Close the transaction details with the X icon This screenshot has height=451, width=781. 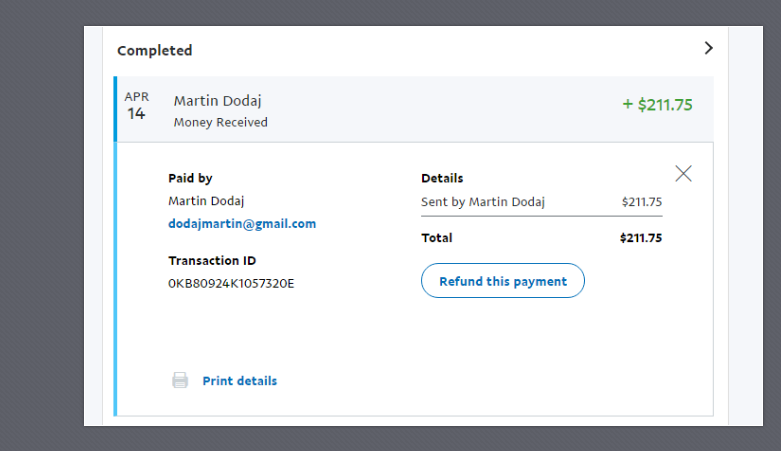[683, 173]
